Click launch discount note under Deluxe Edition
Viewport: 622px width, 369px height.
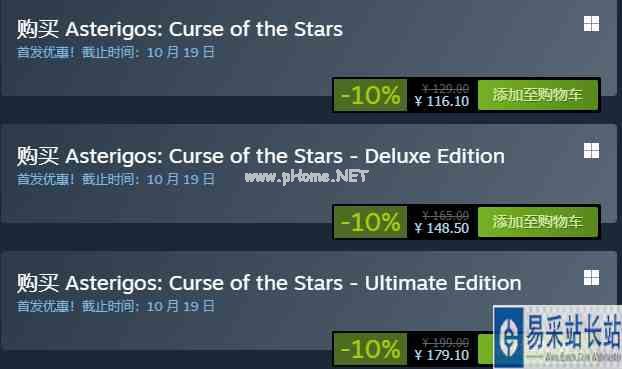pyautogui.click(x=116, y=179)
